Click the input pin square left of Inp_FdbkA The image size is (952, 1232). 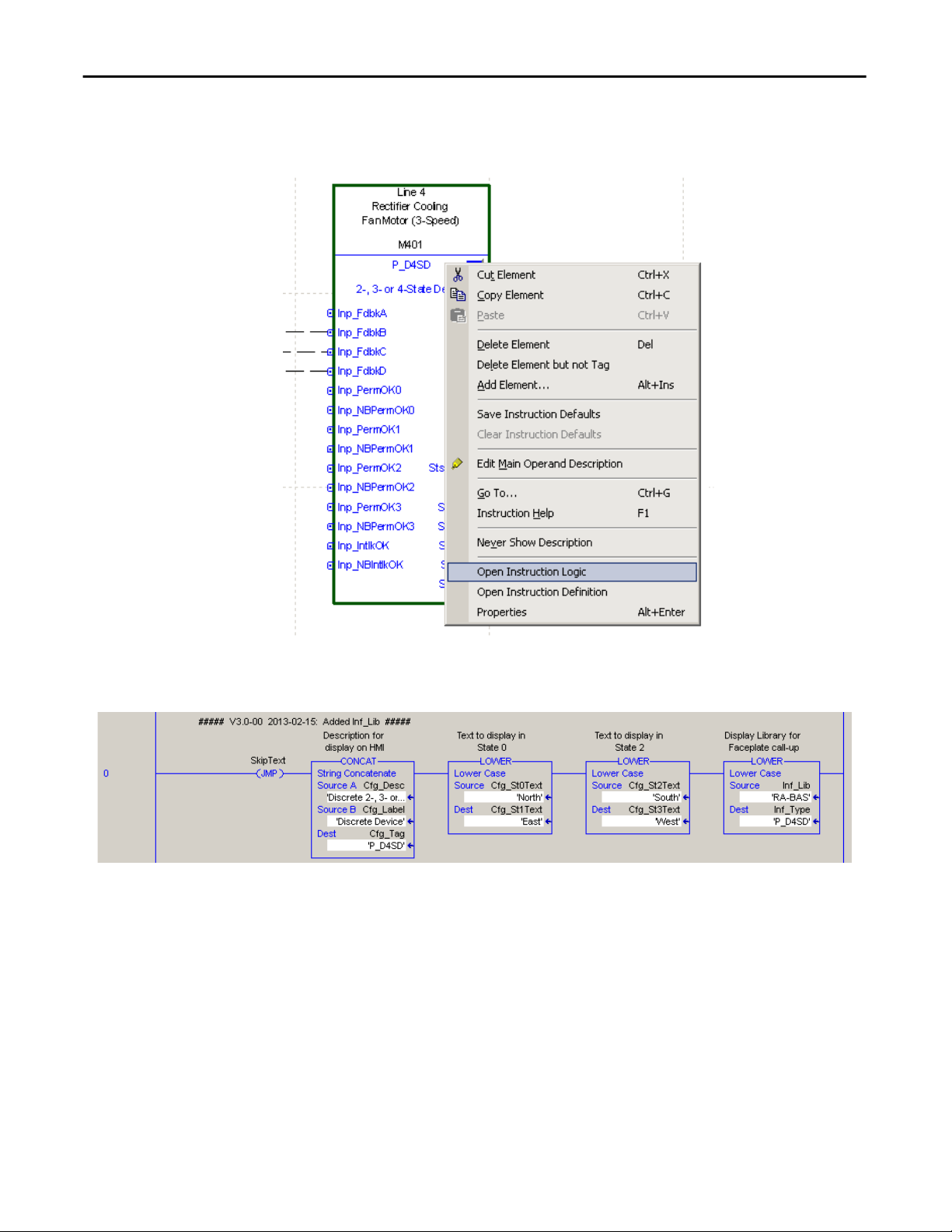point(330,313)
